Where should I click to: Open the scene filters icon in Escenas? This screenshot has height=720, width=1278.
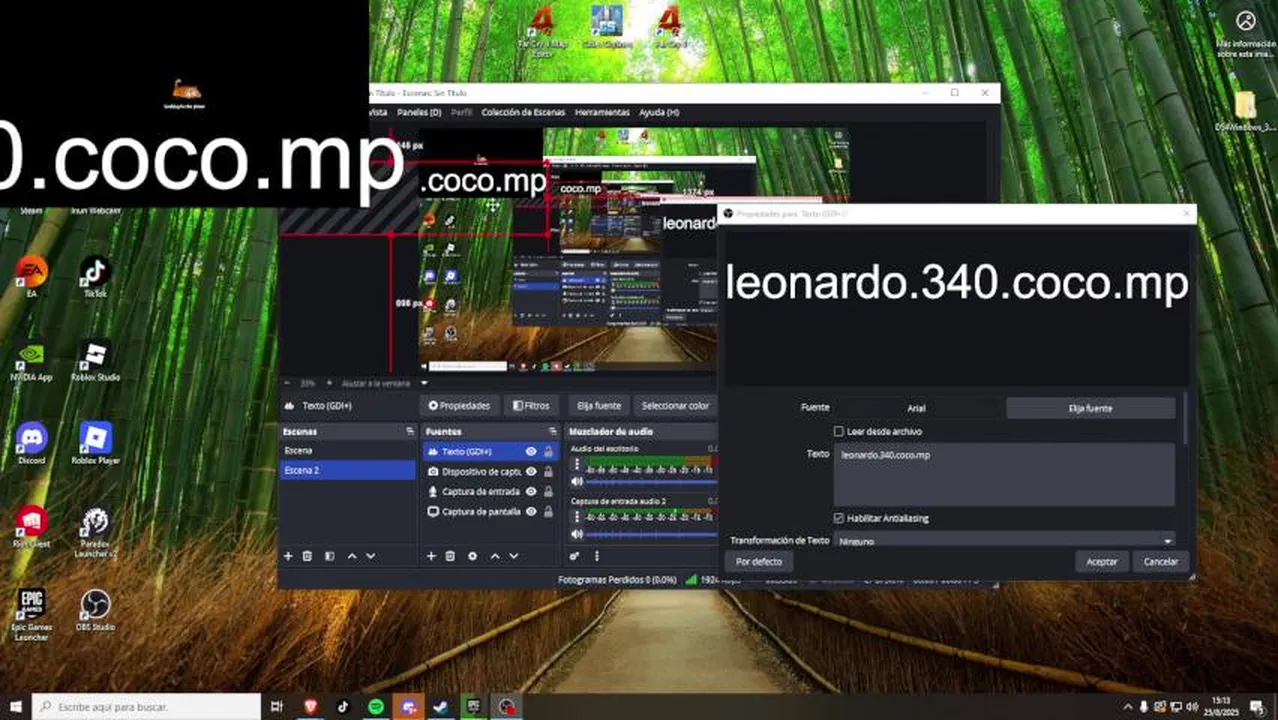(x=329, y=556)
